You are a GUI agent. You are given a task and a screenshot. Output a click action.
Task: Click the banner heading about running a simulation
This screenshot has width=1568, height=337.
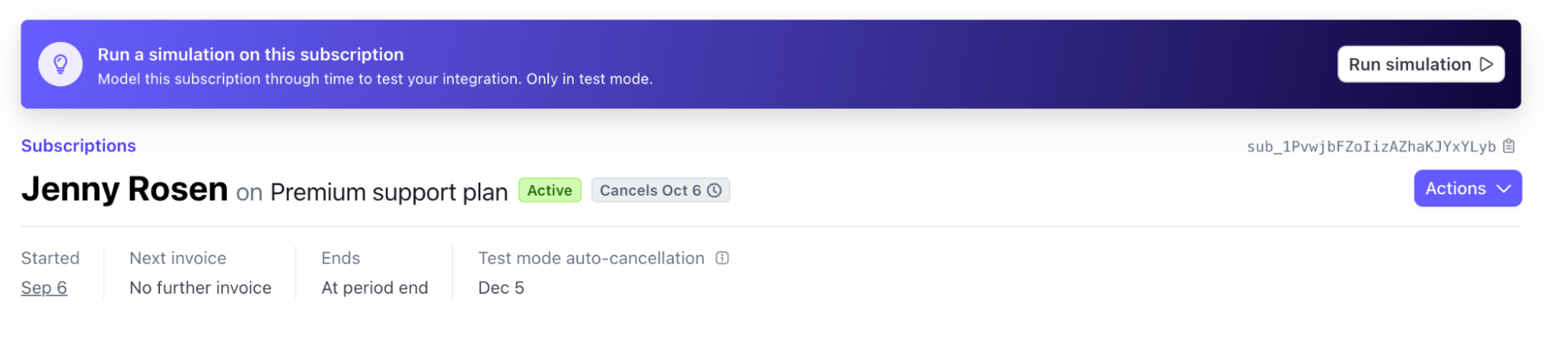[251, 54]
